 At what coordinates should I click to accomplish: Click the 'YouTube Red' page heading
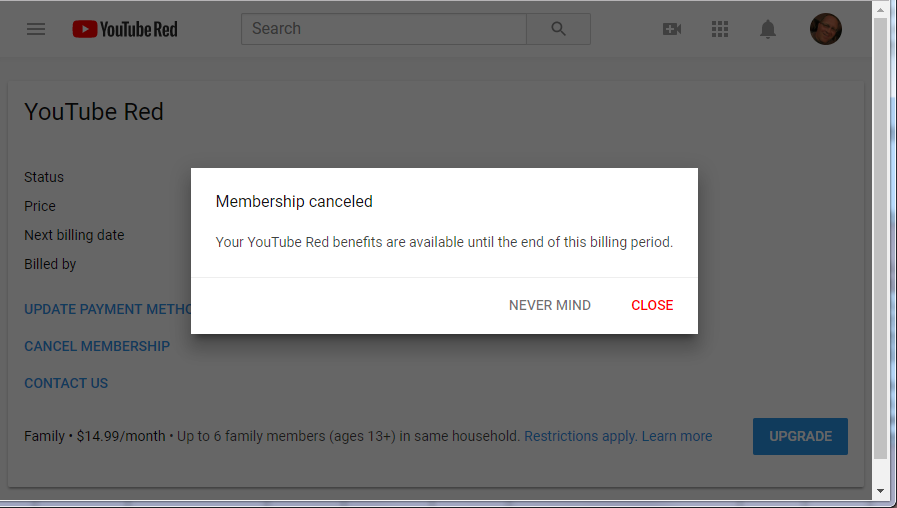pos(94,112)
